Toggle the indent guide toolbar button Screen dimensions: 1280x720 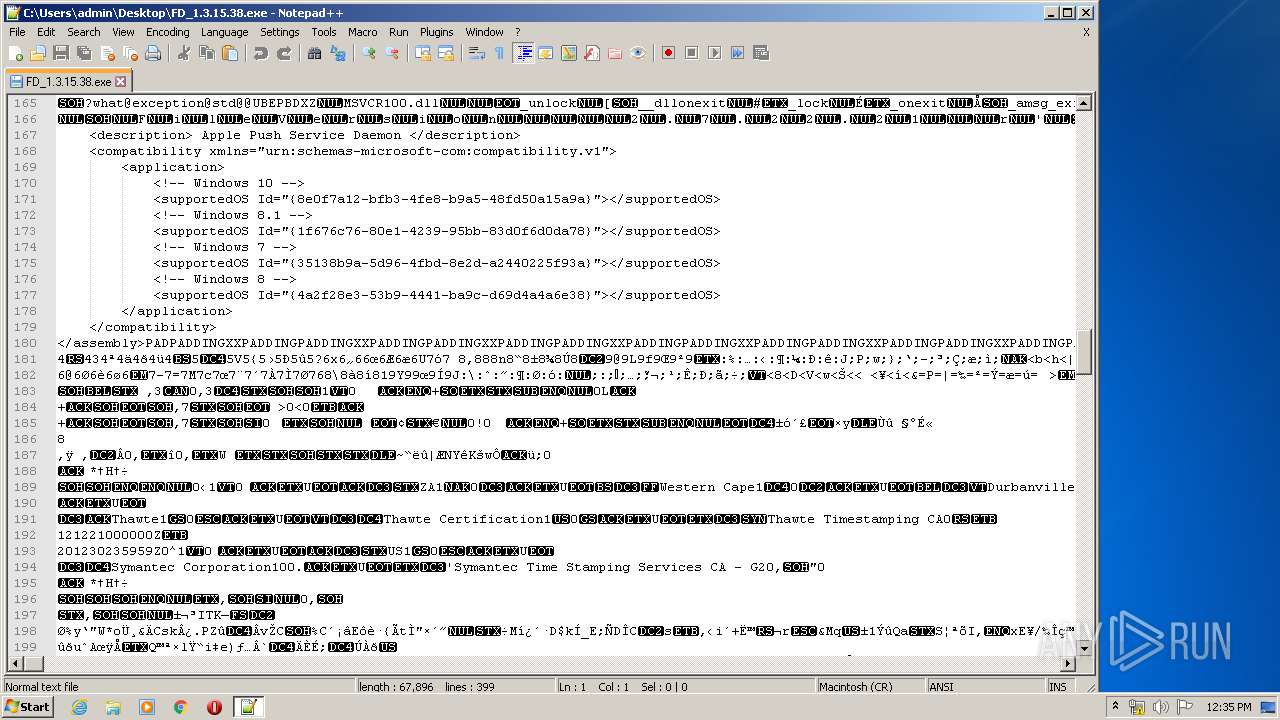point(523,53)
